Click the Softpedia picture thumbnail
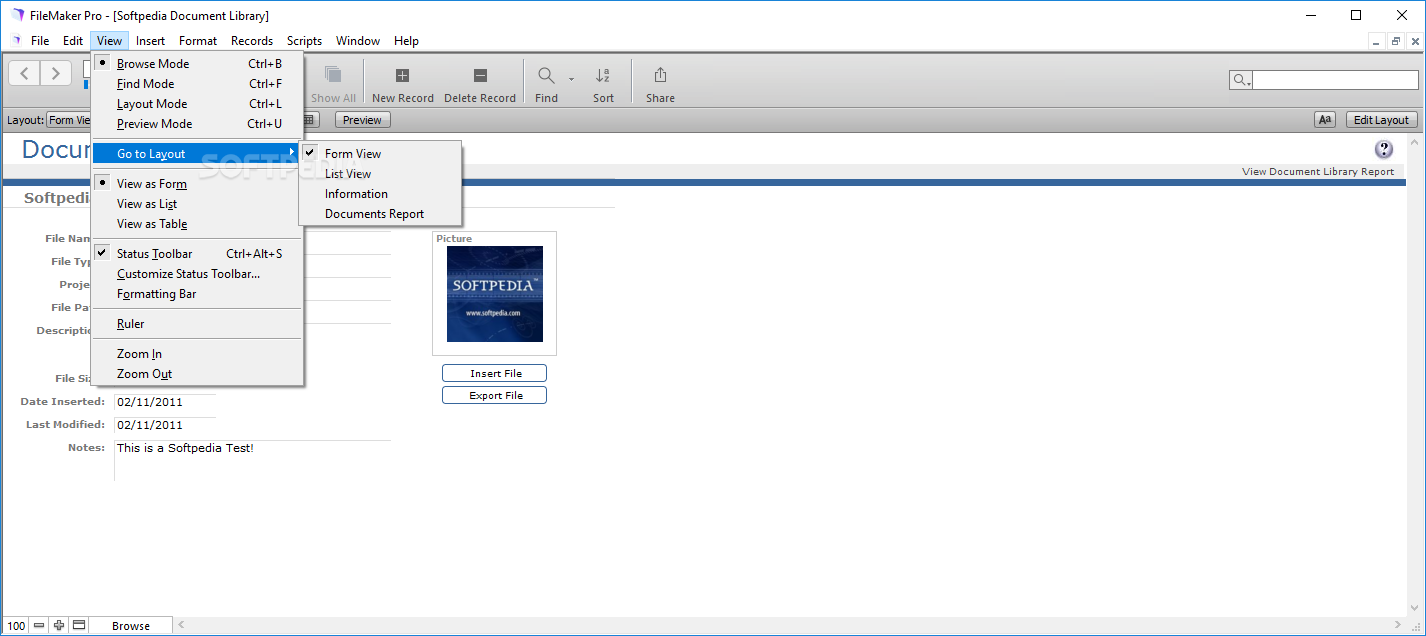The width and height of the screenshot is (1426, 636). [x=495, y=294]
